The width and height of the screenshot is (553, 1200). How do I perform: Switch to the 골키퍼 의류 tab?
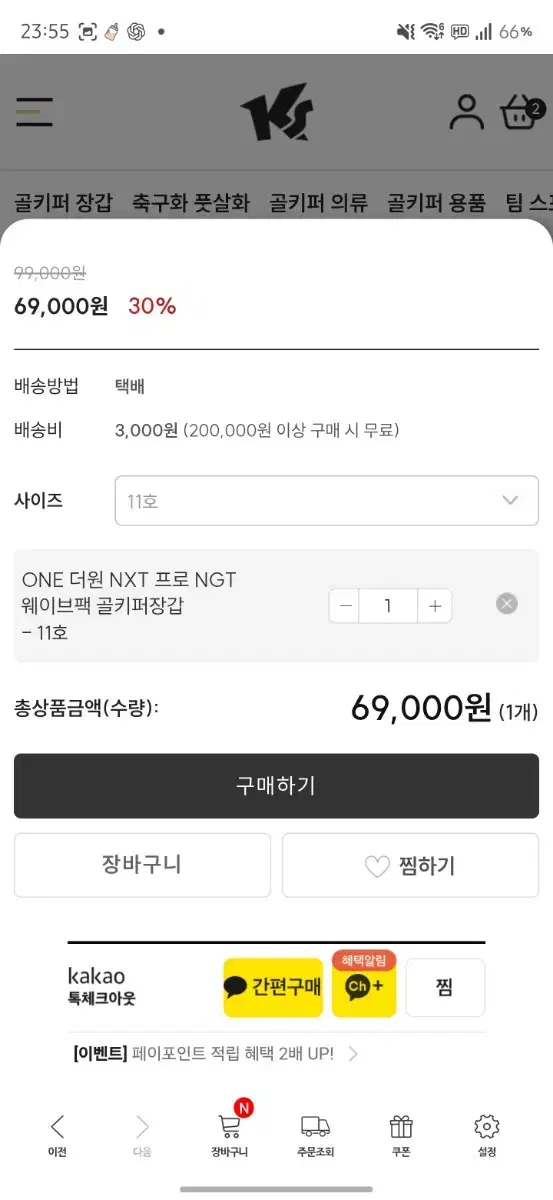point(319,203)
